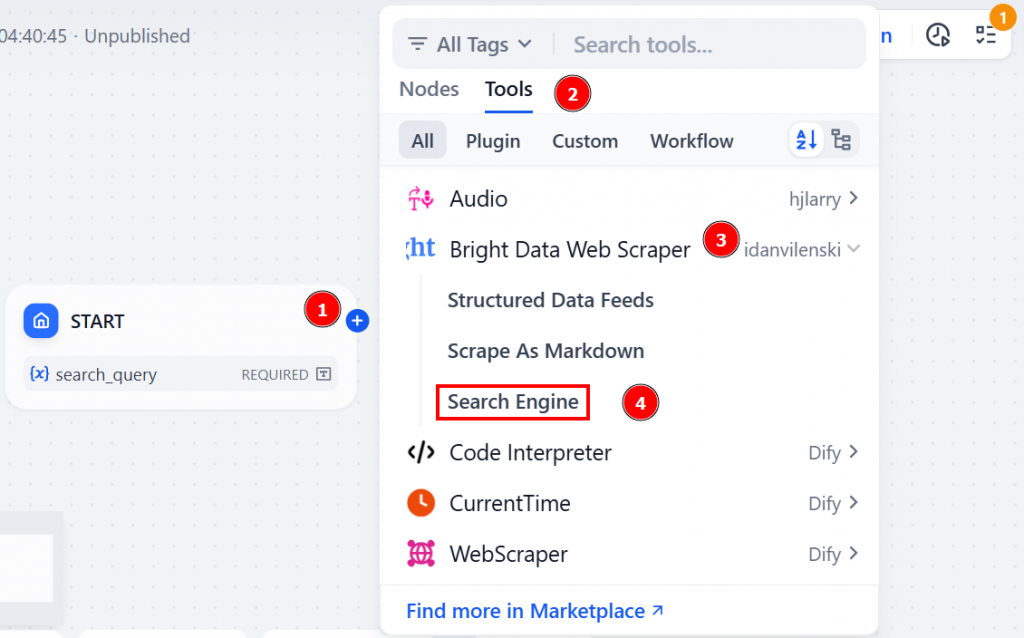
Task: Switch to alphabetical sorting view
Action: 806,140
